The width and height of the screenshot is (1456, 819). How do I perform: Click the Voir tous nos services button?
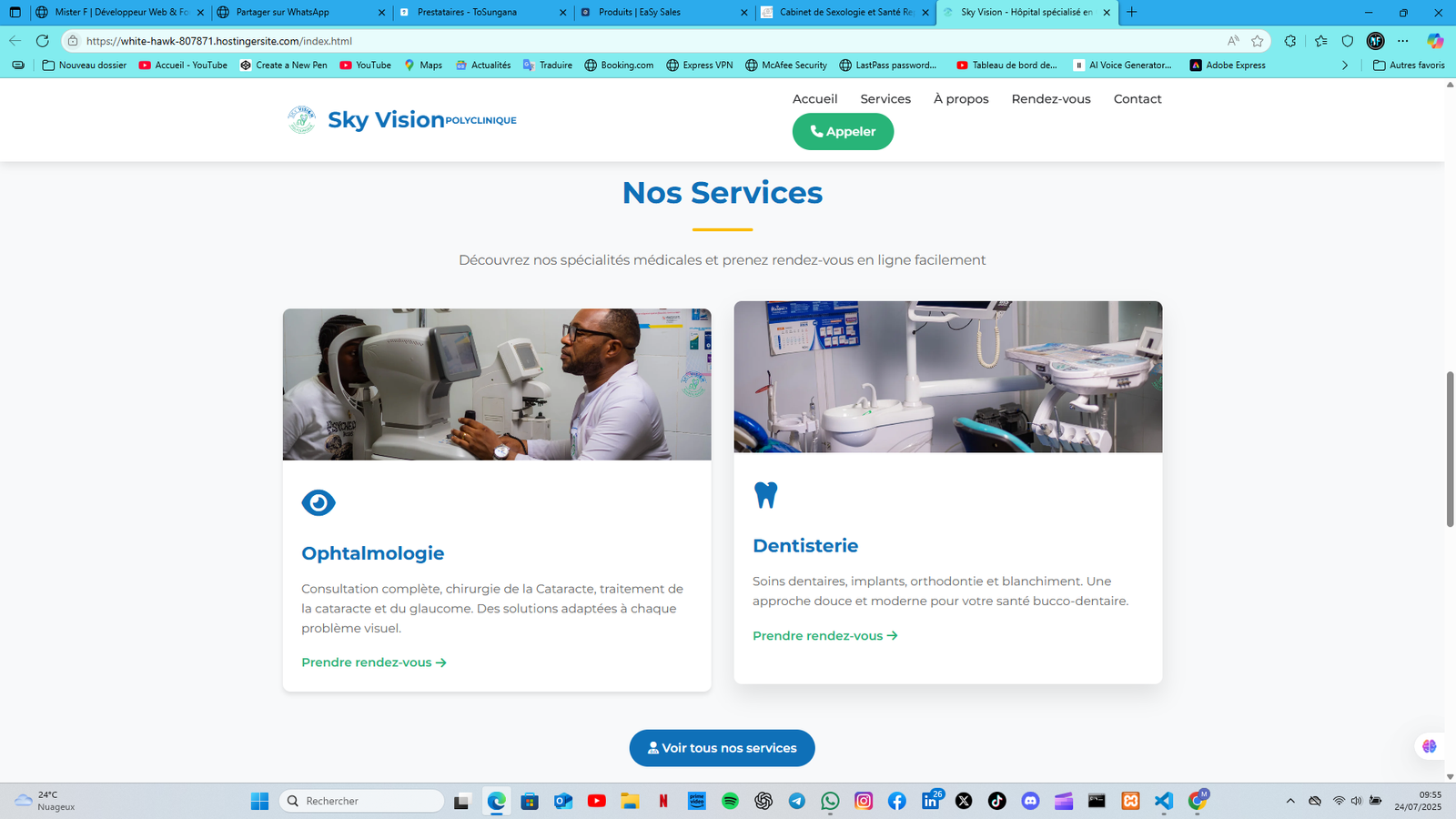[722, 748]
